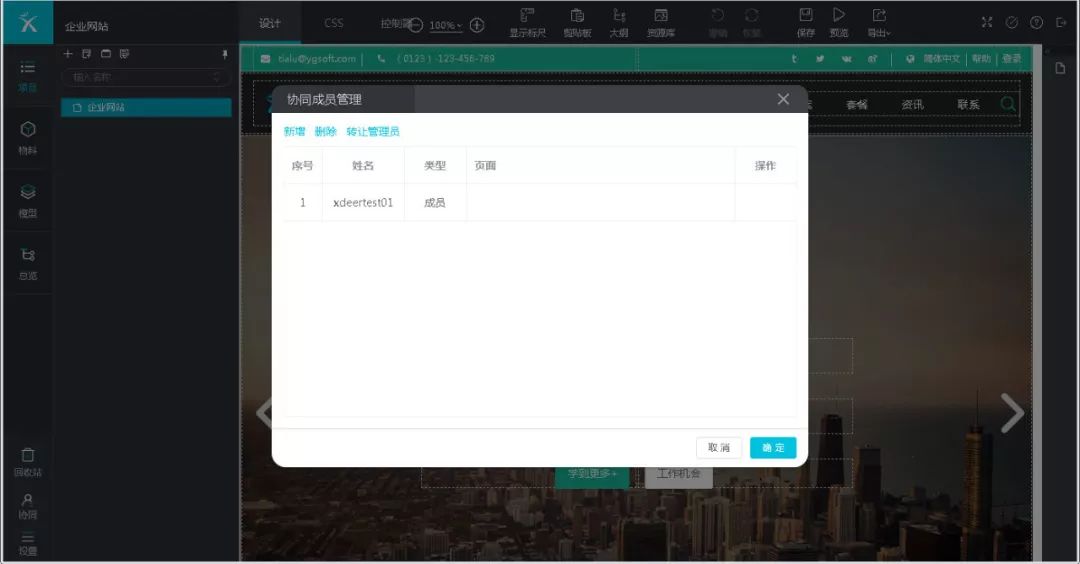Image resolution: width=1080 pixels, height=564 pixels.
Task: Open the 协同 collaboration panel
Action: pos(28,506)
